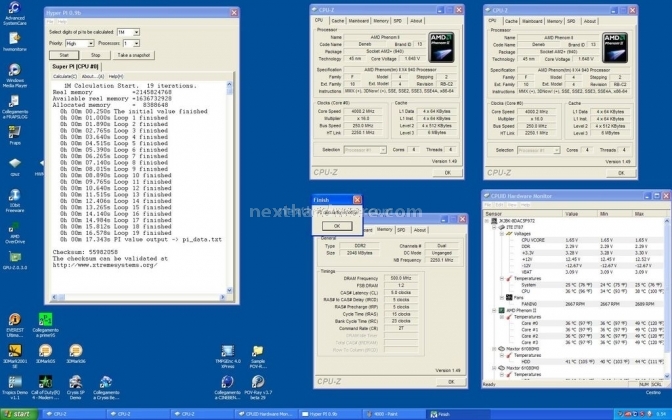
Task: Click the Value column header
Action: click(x=580, y=213)
